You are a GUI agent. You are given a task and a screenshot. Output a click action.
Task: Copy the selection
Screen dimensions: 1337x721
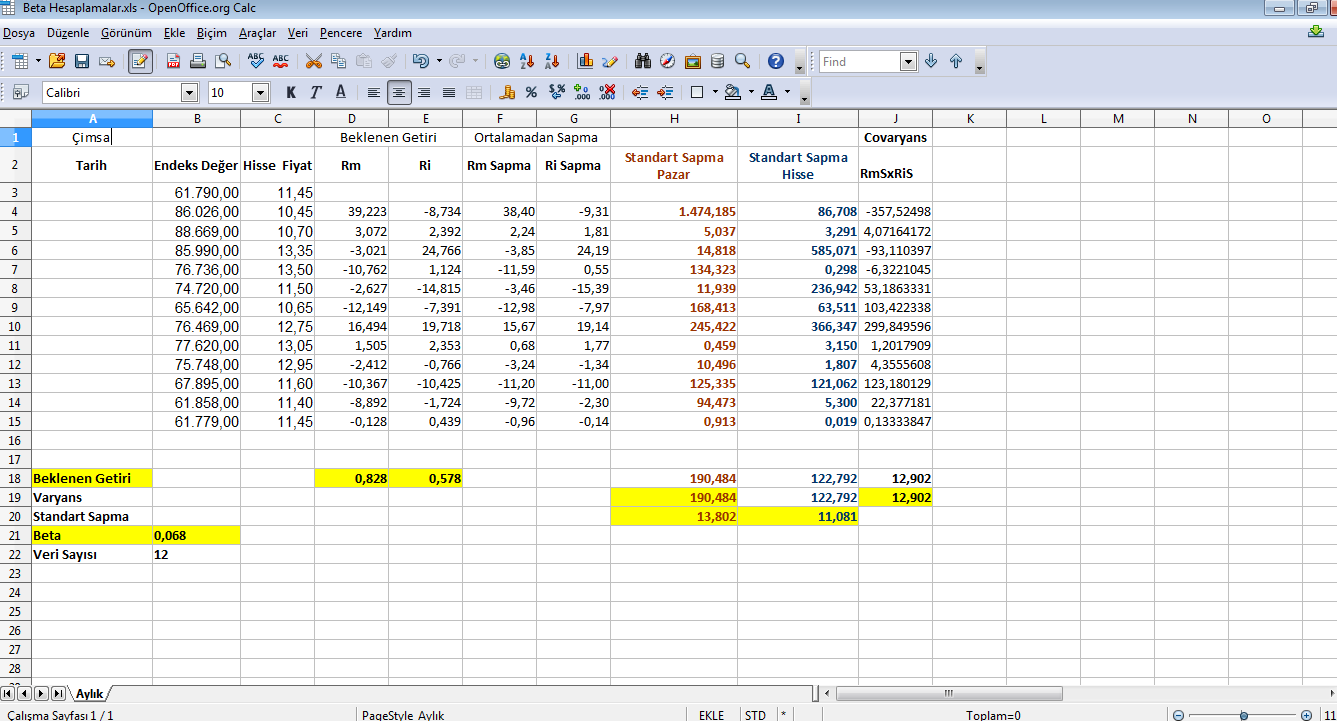(339, 61)
